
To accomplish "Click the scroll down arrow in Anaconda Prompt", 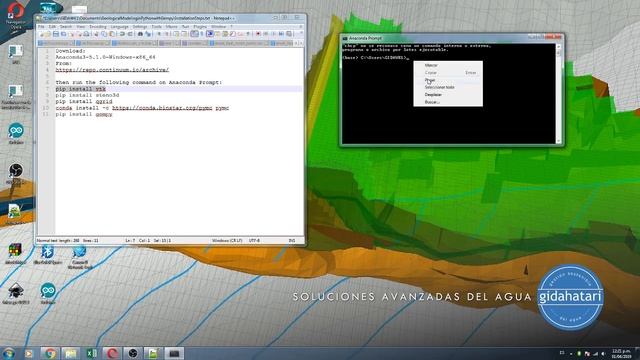I will pyautogui.click(x=559, y=141).
